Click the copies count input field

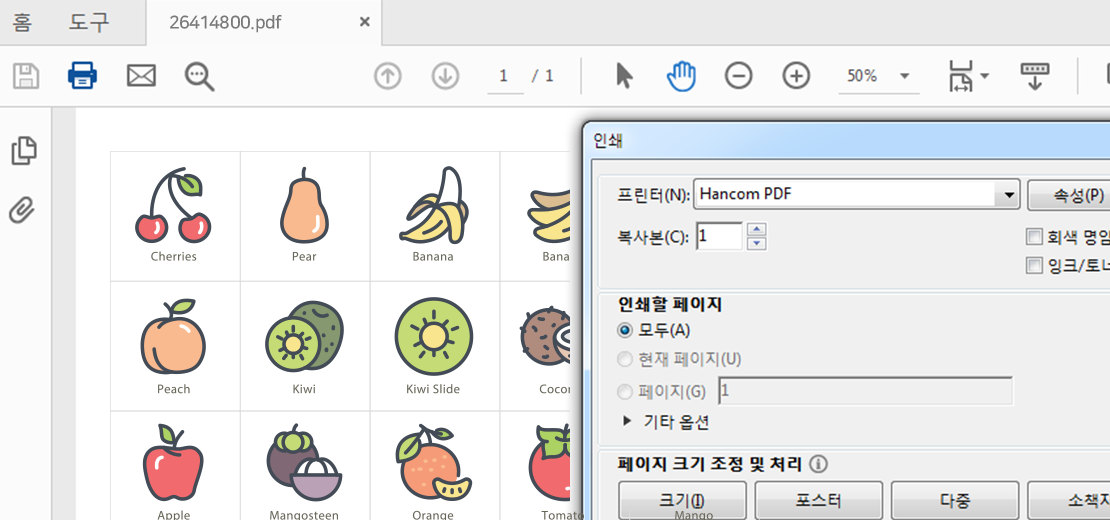(x=719, y=236)
